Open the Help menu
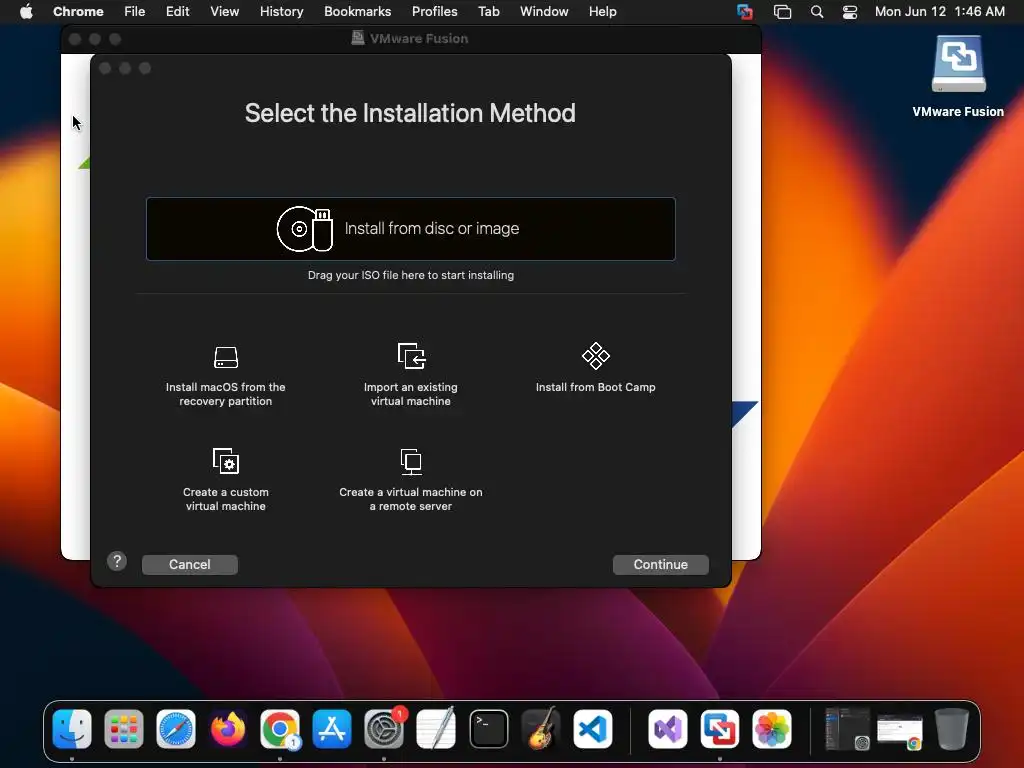1024x768 pixels. click(602, 11)
